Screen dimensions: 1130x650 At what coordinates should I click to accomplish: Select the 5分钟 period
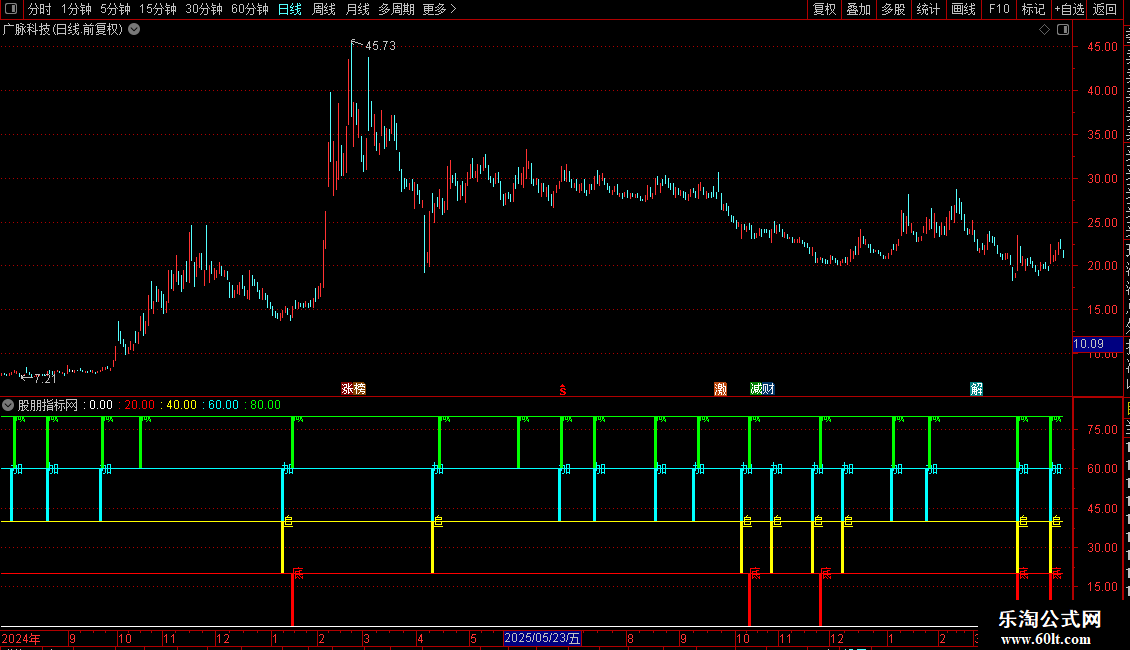click(x=115, y=9)
